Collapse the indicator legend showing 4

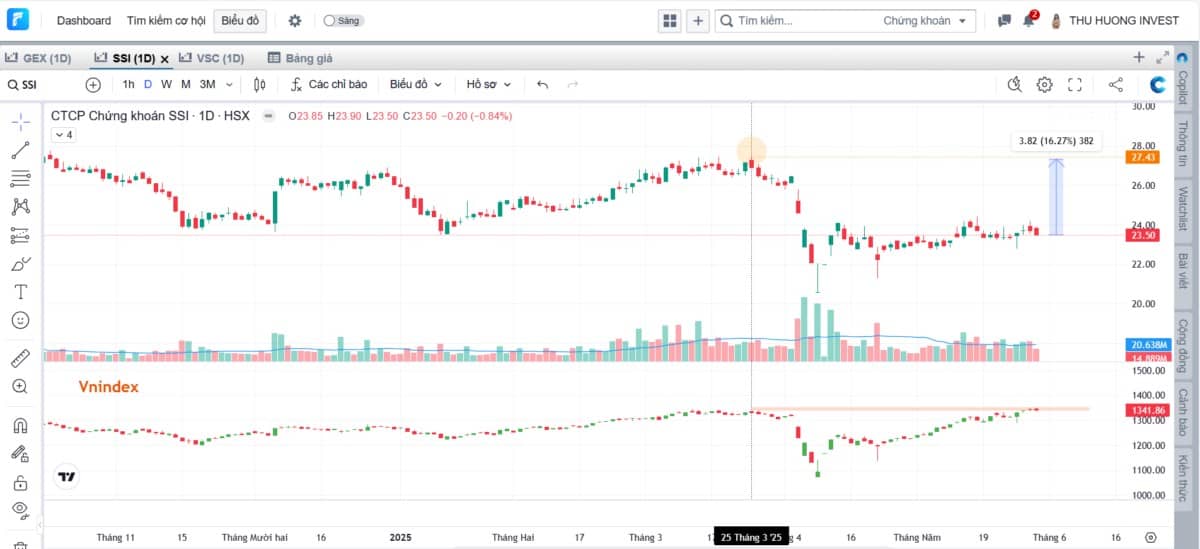63,134
